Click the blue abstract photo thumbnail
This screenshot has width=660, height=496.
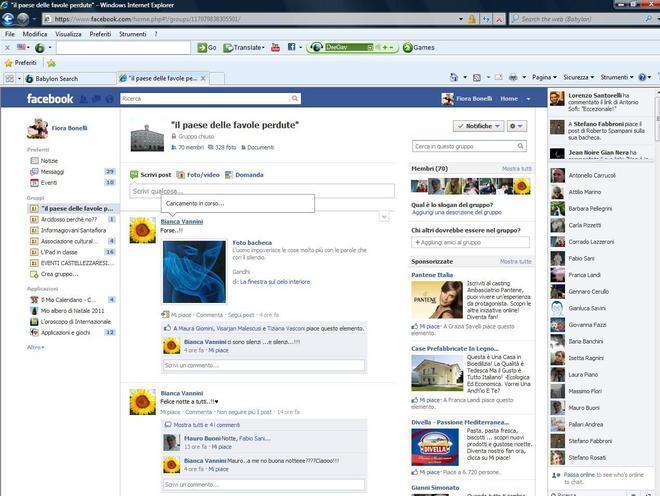(194, 272)
